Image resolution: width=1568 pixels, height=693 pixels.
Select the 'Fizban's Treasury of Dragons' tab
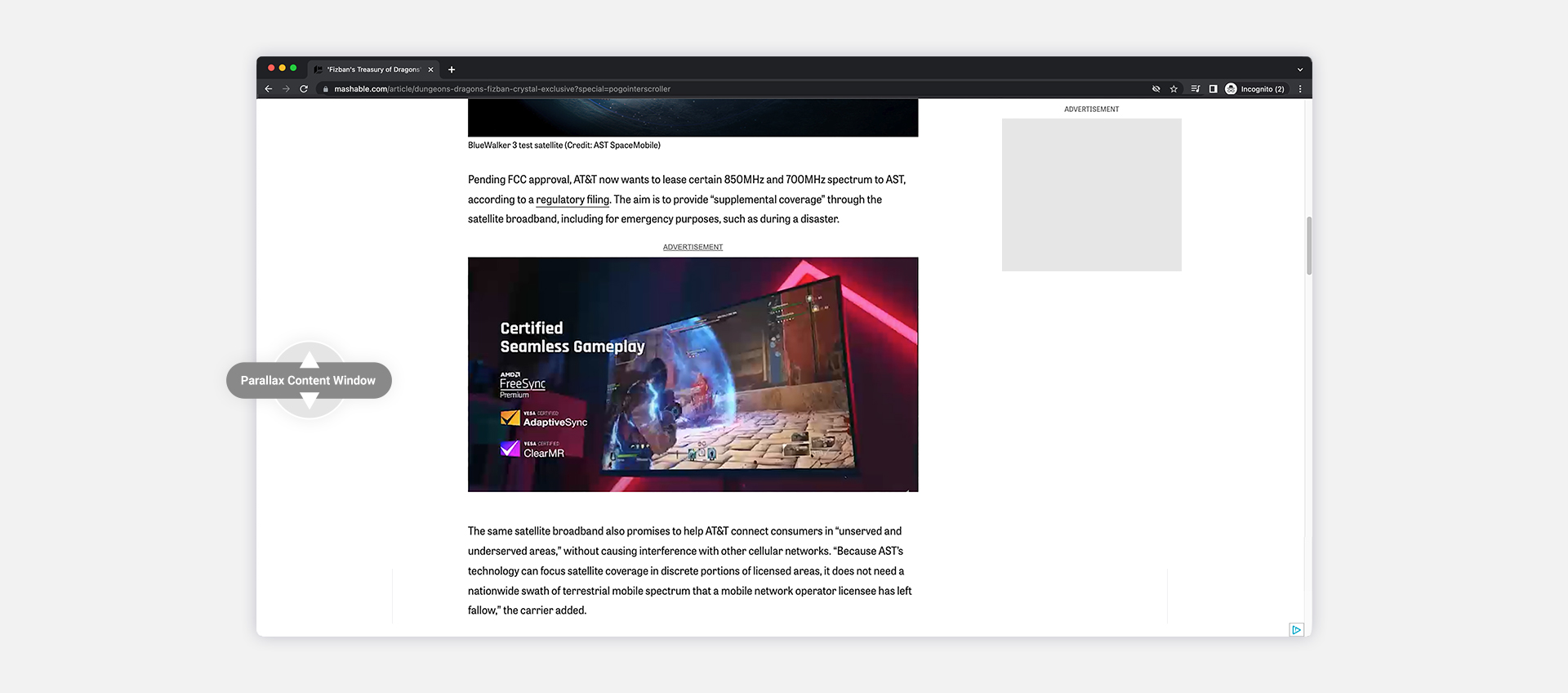click(373, 69)
